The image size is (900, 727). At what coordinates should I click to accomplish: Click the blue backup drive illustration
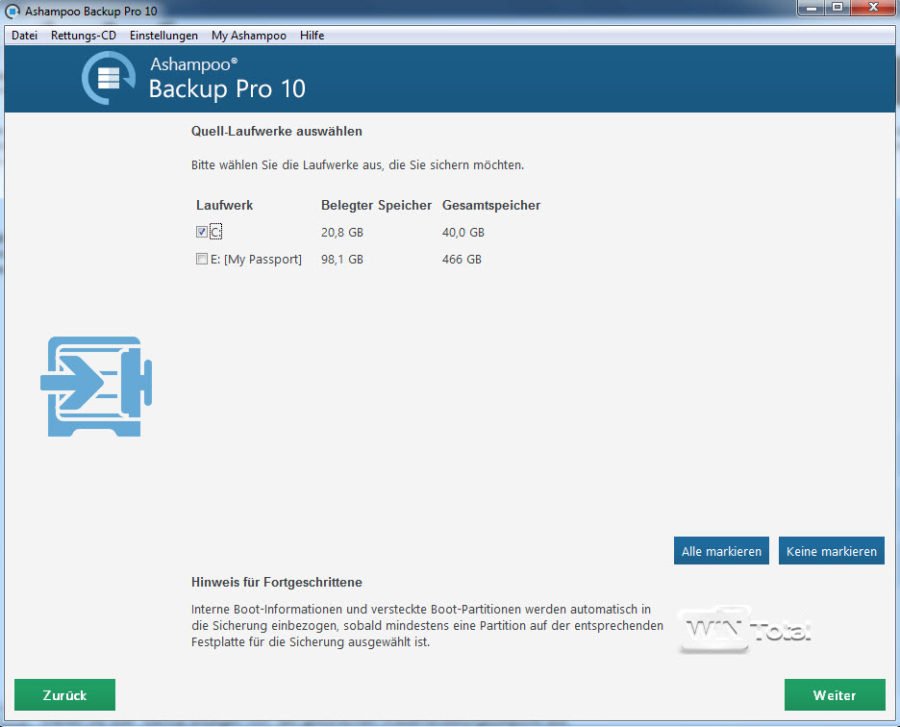[x=97, y=385]
